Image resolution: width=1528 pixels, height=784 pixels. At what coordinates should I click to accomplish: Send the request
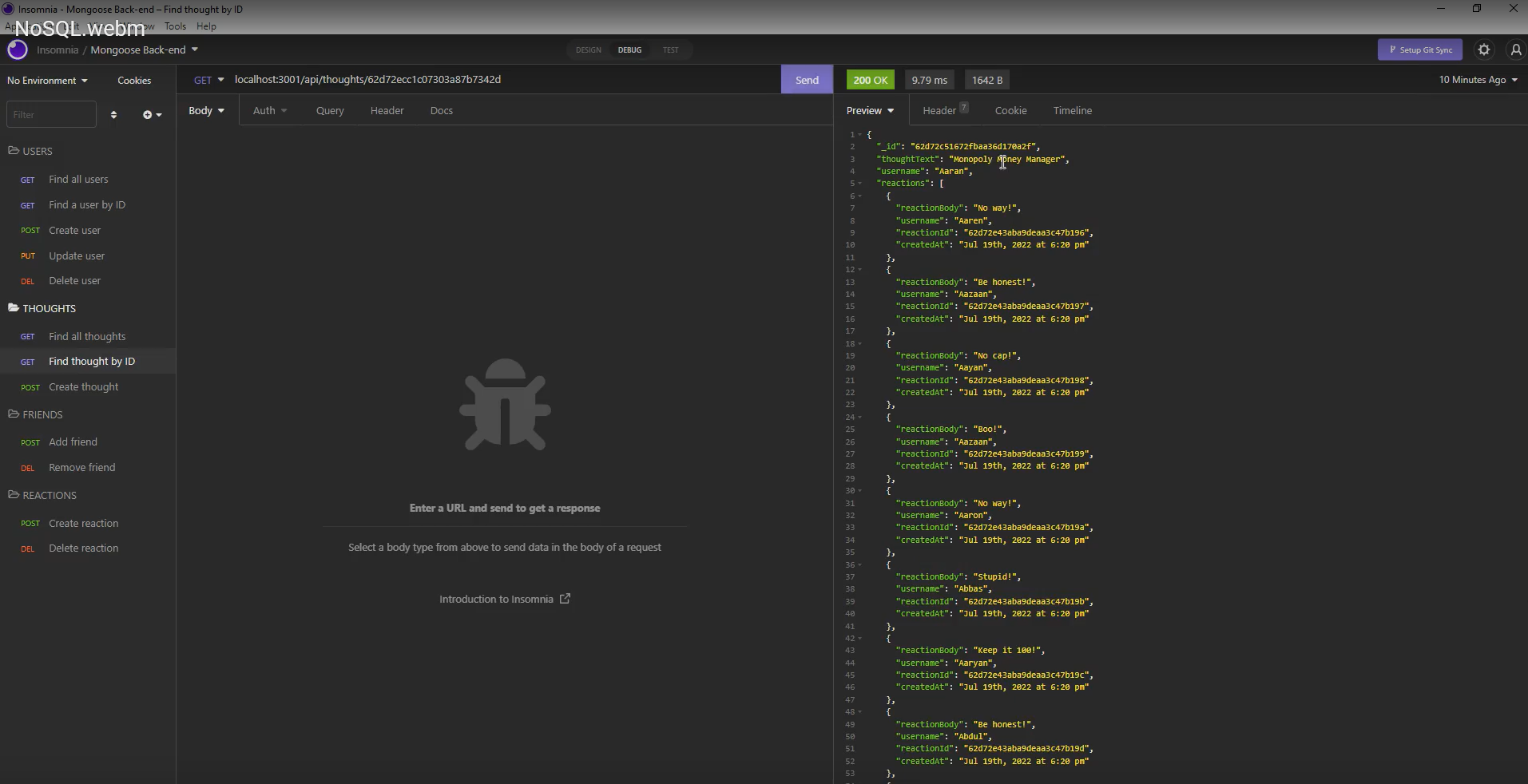(x=807, y=80)
